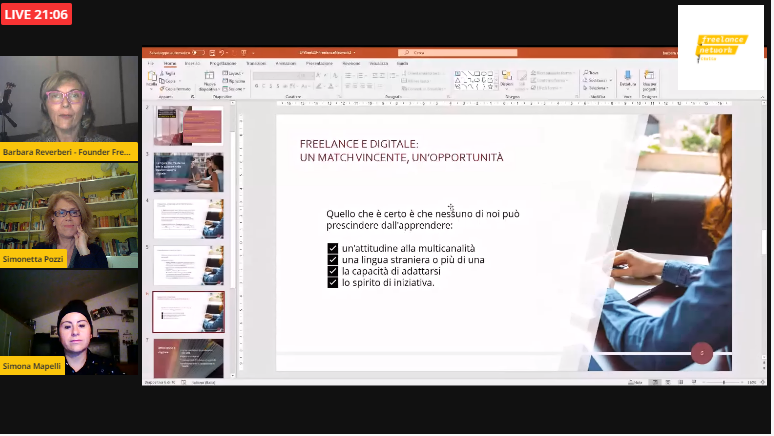This screenshot has height=436, width=774.
Task: Click checkbox bullet beside una lingua straniera
Action: [332, 260]
